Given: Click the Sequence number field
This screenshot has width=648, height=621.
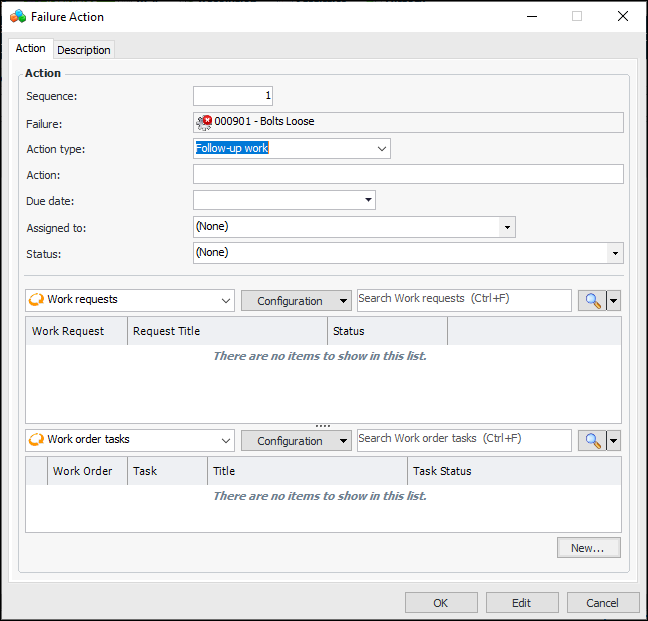Looking at the screenshot, I should (233, 96).
